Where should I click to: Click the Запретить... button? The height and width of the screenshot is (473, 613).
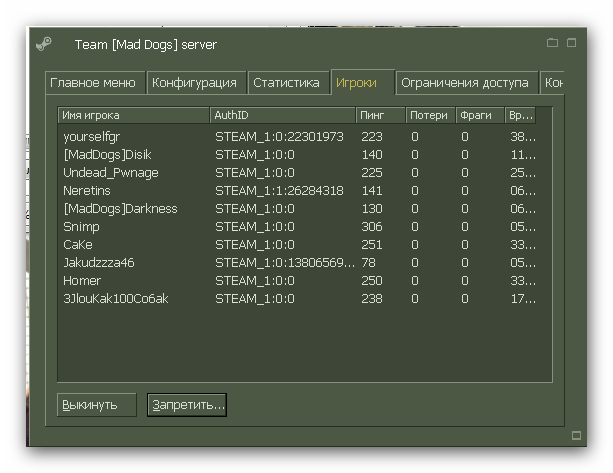point(187,405)
